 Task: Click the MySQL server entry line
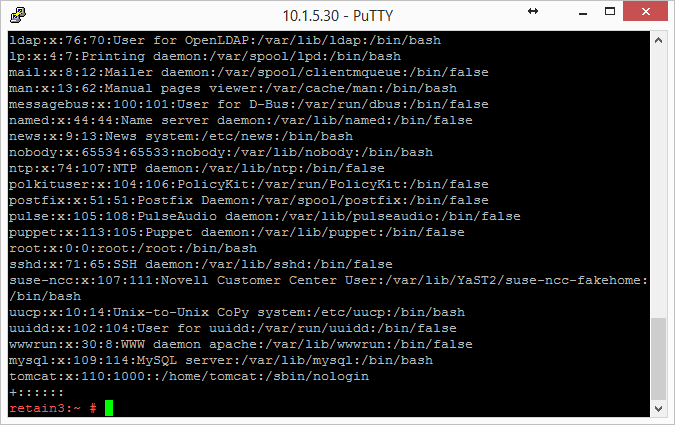pyautogui.click(x=220, y=360)
